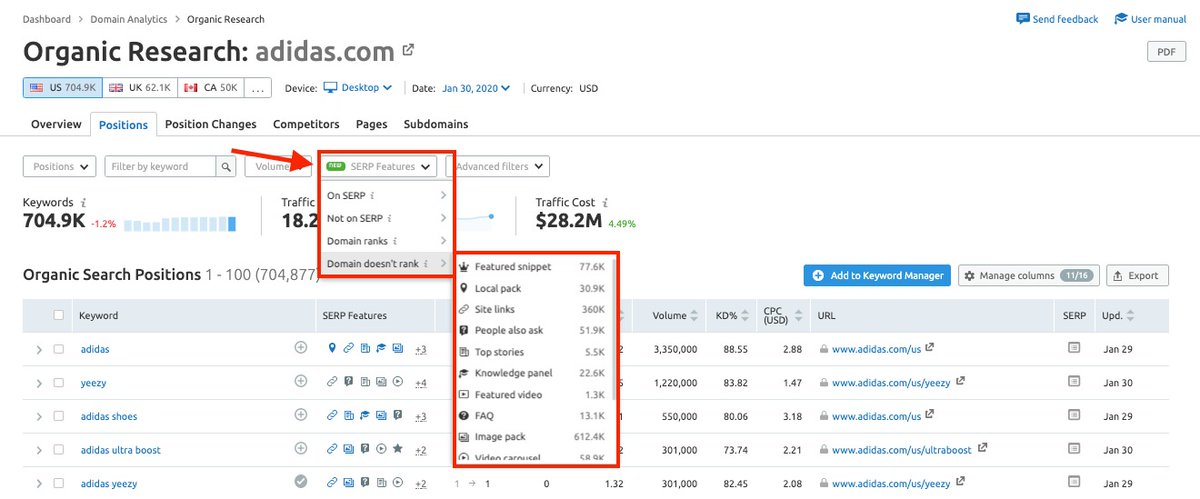Click external link icon in adidas row URL
The height and width of the screenshot is (499, 1200).
[x=929, y=348]
